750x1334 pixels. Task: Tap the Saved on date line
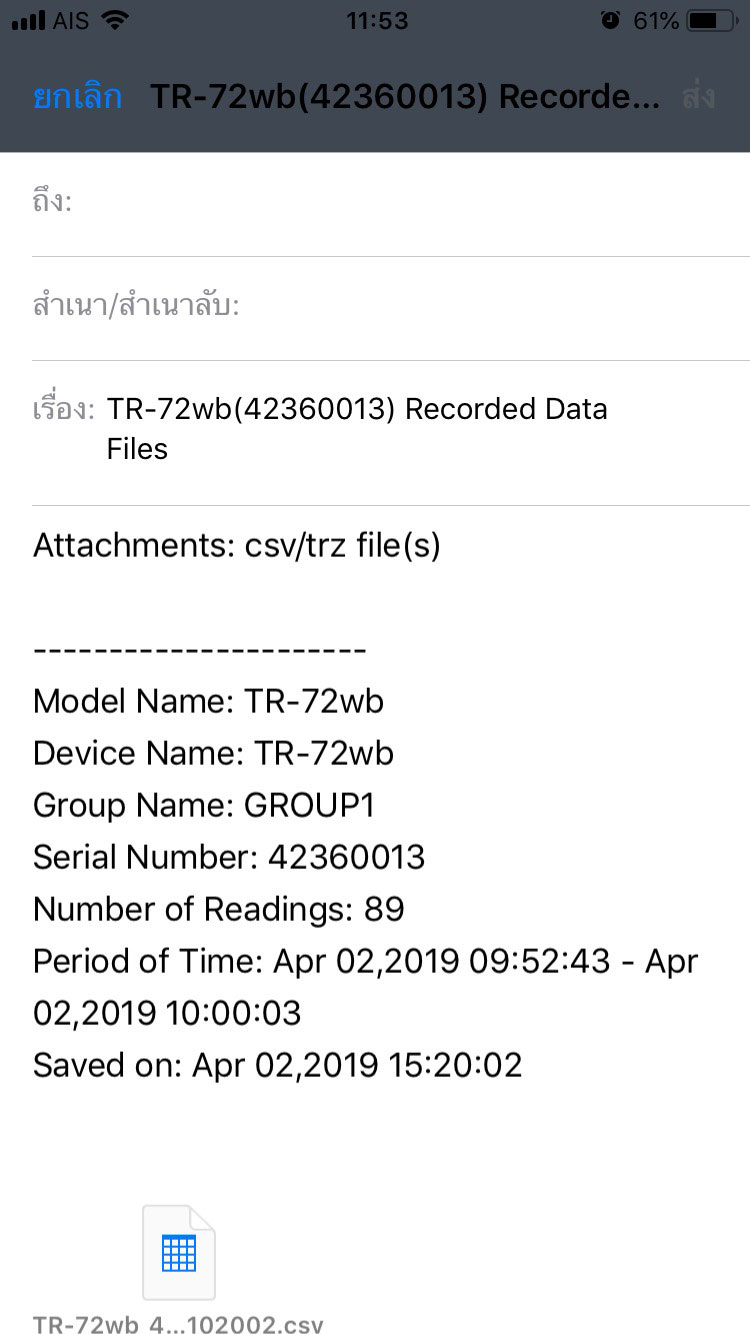pyautogui.click(x=277, y=1065)
